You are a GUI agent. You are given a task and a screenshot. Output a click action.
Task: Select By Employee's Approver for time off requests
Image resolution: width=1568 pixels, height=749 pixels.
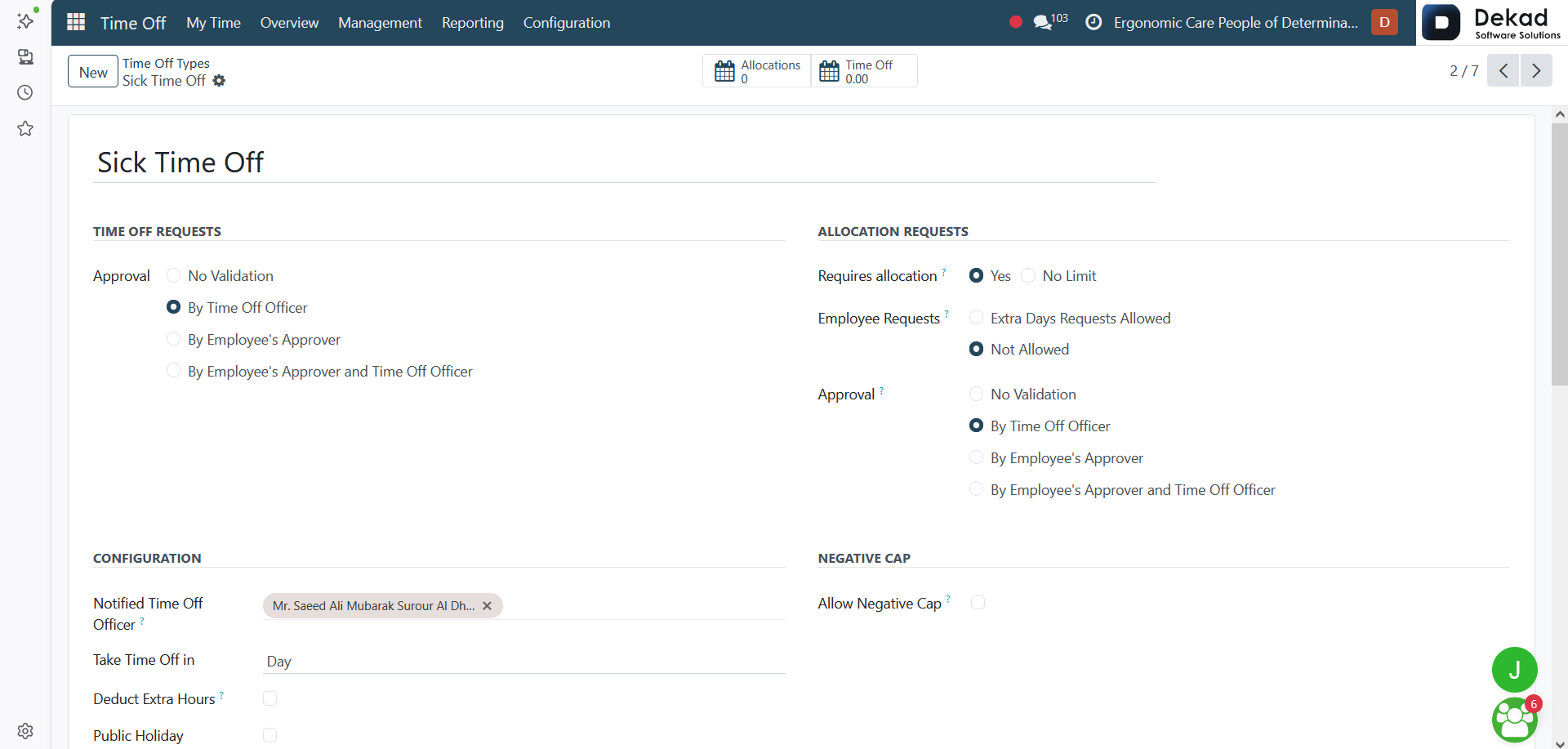[173, 339]
